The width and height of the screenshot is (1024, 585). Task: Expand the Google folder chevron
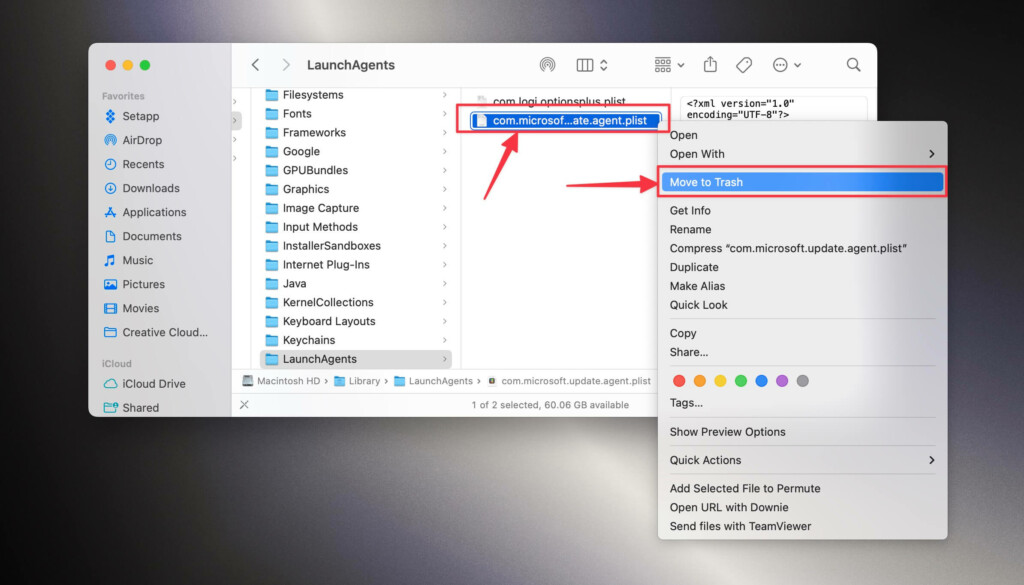coord(445,151)
